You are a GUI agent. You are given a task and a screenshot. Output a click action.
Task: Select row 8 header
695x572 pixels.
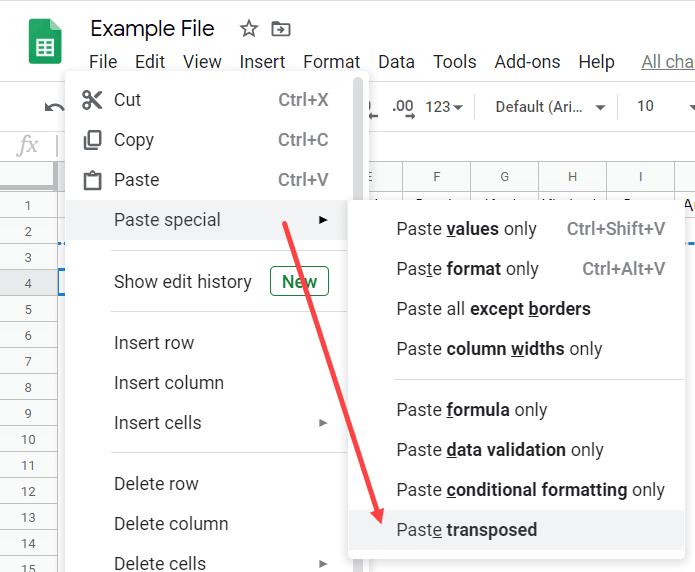click(28, 387)
